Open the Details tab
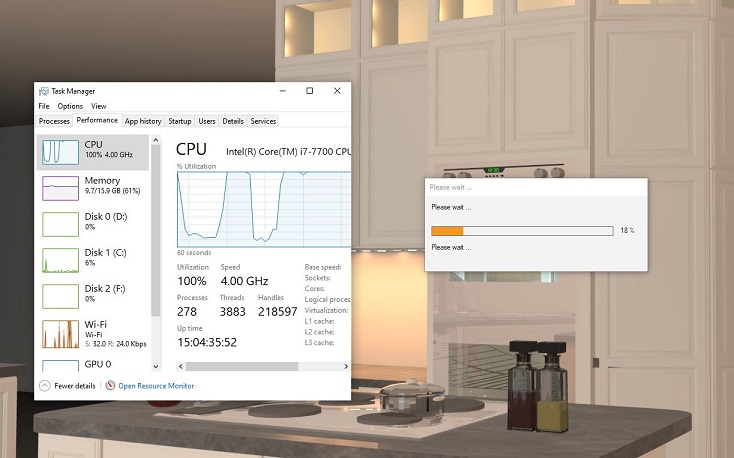The width and height of the screenshot is (734, 458). click(x=233, y=121)
